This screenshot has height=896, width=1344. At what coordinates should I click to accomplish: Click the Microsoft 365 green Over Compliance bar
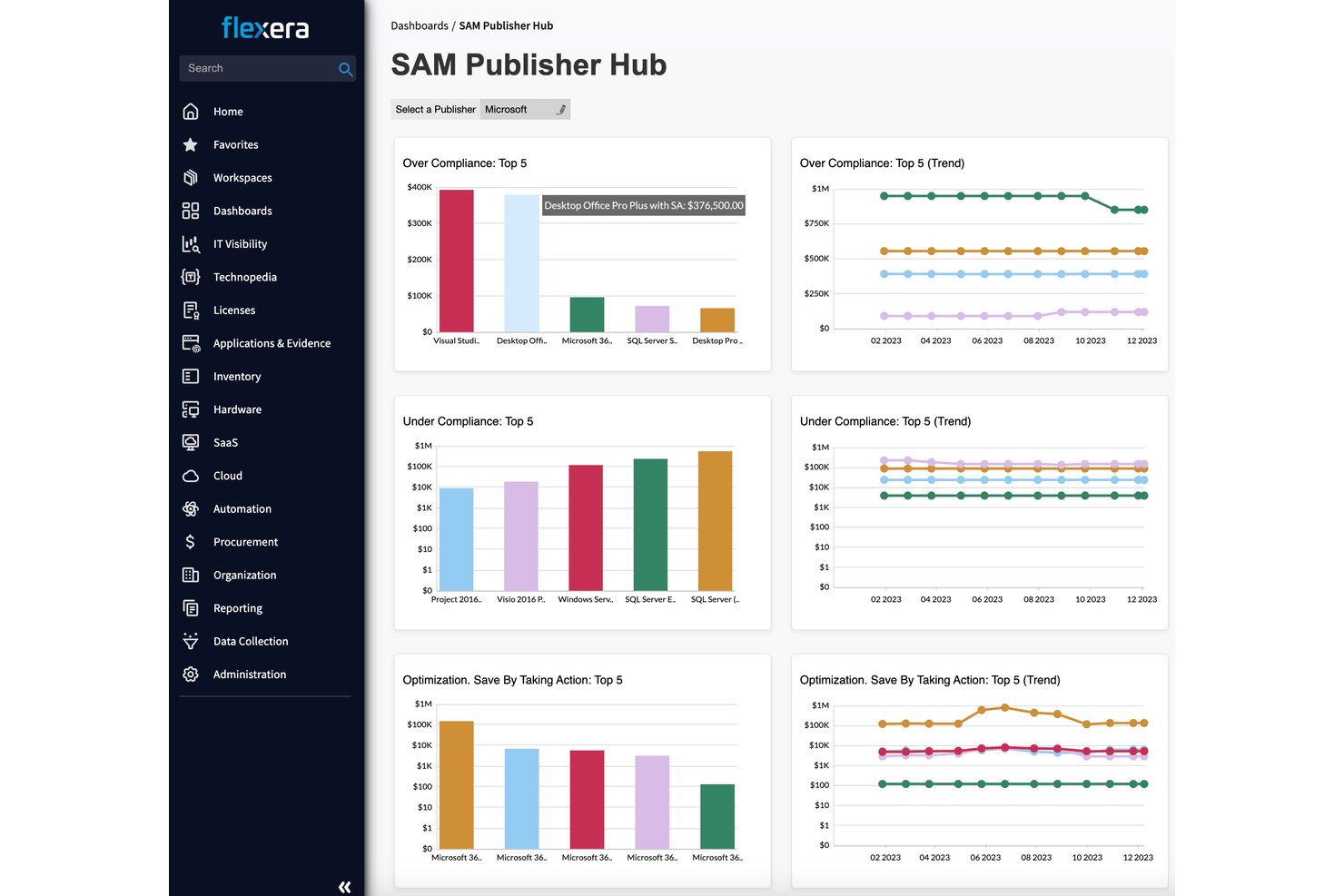click(587, 314)
